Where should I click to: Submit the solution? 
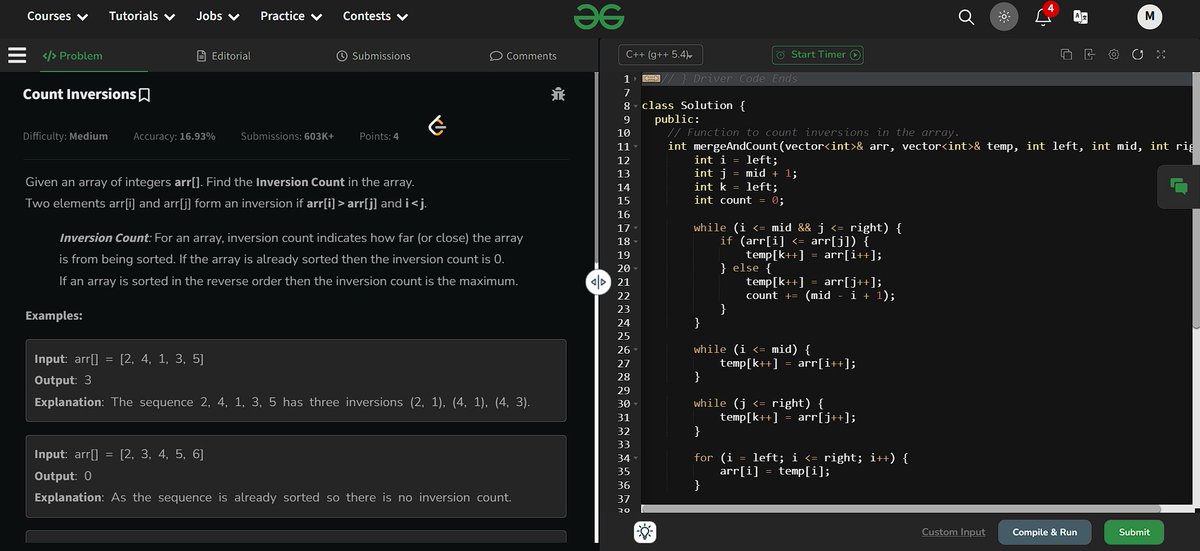(1134, 532)
